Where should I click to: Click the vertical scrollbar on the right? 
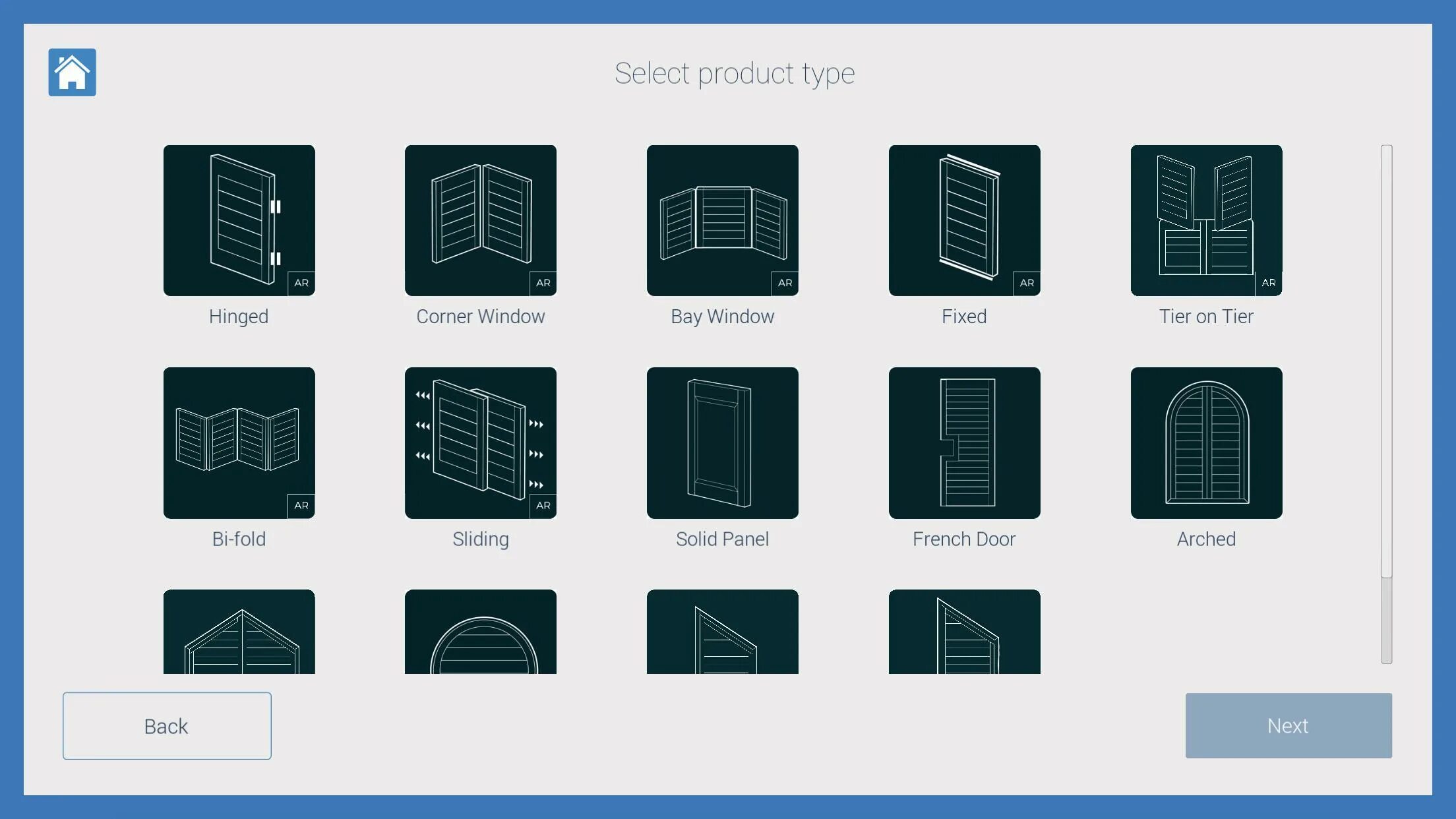coord(1387,361)
